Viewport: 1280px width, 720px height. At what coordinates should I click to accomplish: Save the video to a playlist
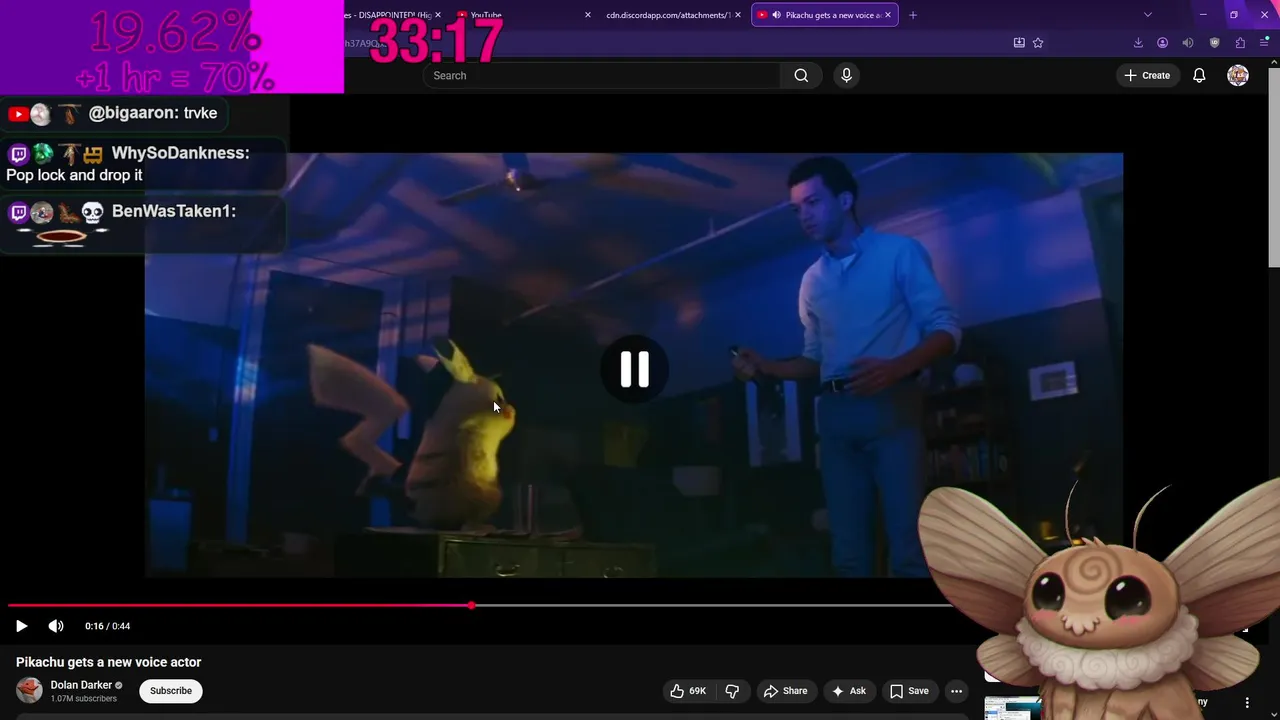coord(909,691)
